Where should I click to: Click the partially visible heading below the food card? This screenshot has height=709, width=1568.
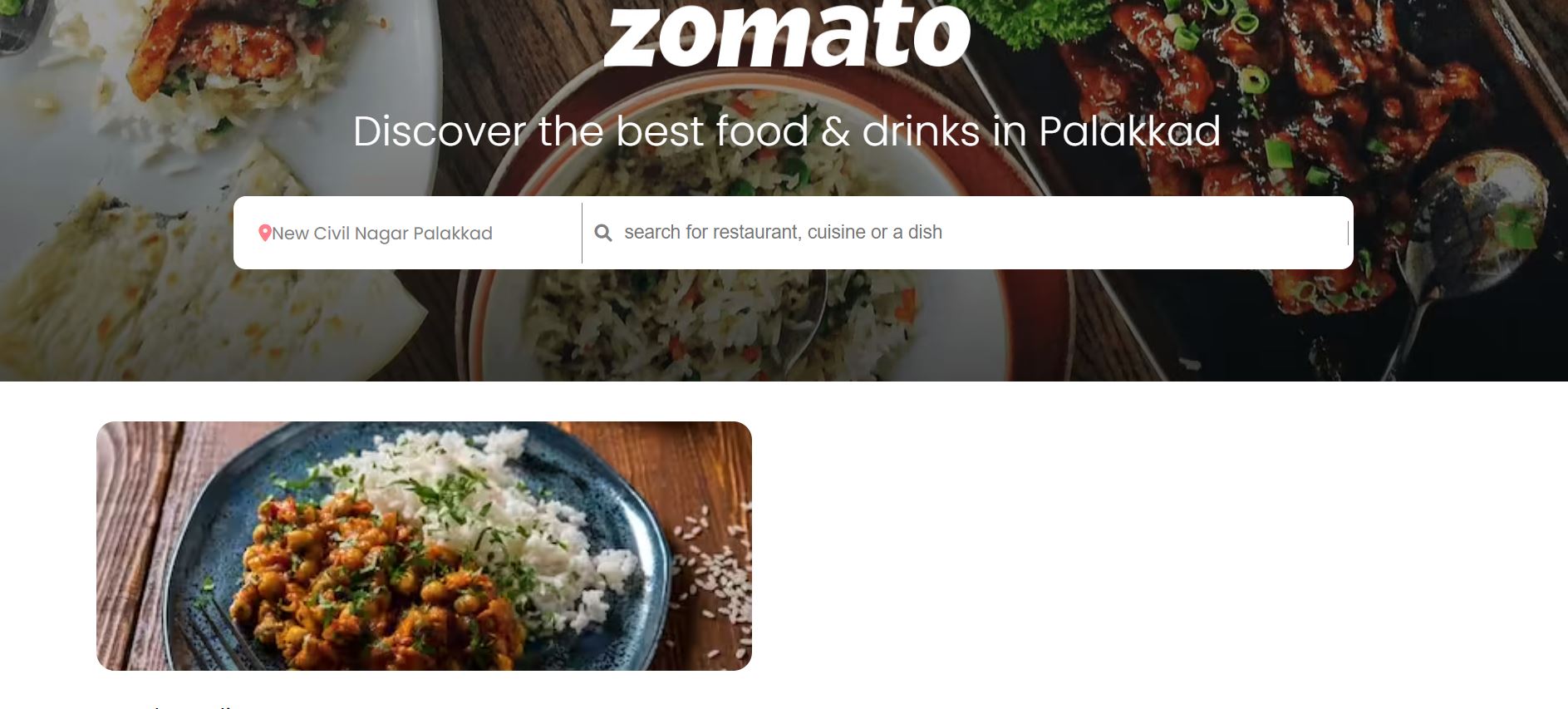[166, 705]
